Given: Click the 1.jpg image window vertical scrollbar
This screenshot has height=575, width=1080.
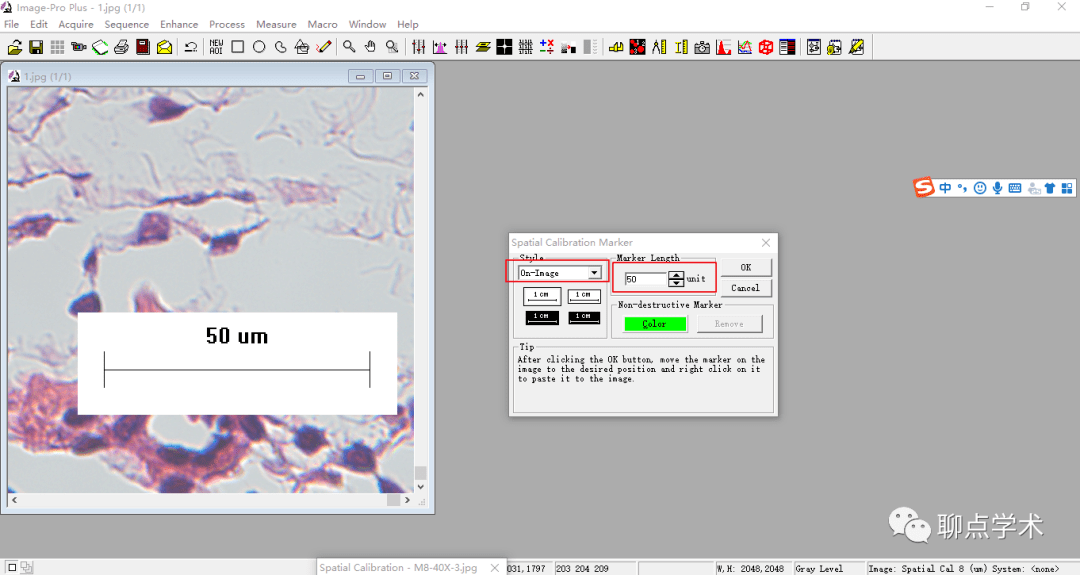Looking at the screenshot, I should click(420, 290).
